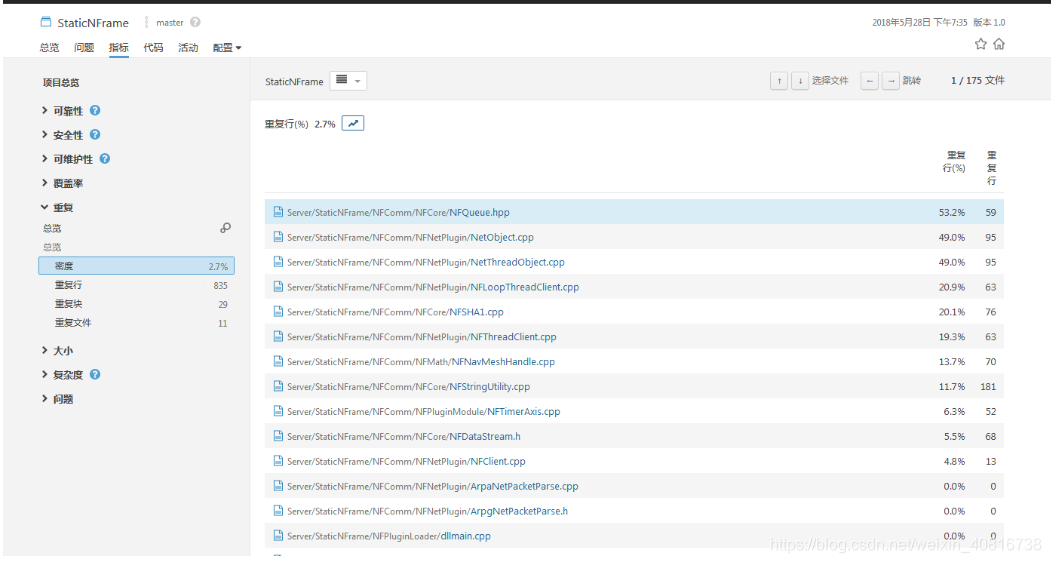This screenshot has width=1051, height=563.
Task: Open the 配置 dropdown menu
Action: 227,48
